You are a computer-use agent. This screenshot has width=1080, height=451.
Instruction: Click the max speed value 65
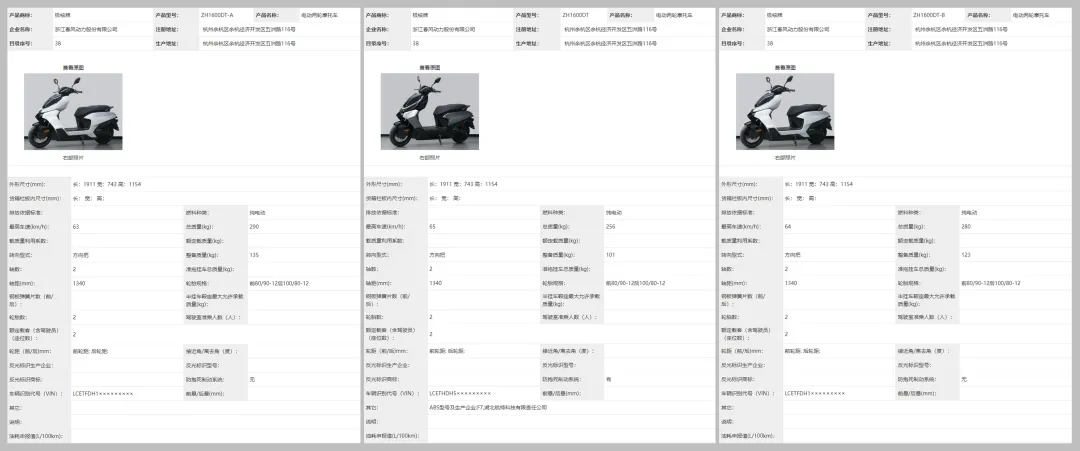click(432, 227)
